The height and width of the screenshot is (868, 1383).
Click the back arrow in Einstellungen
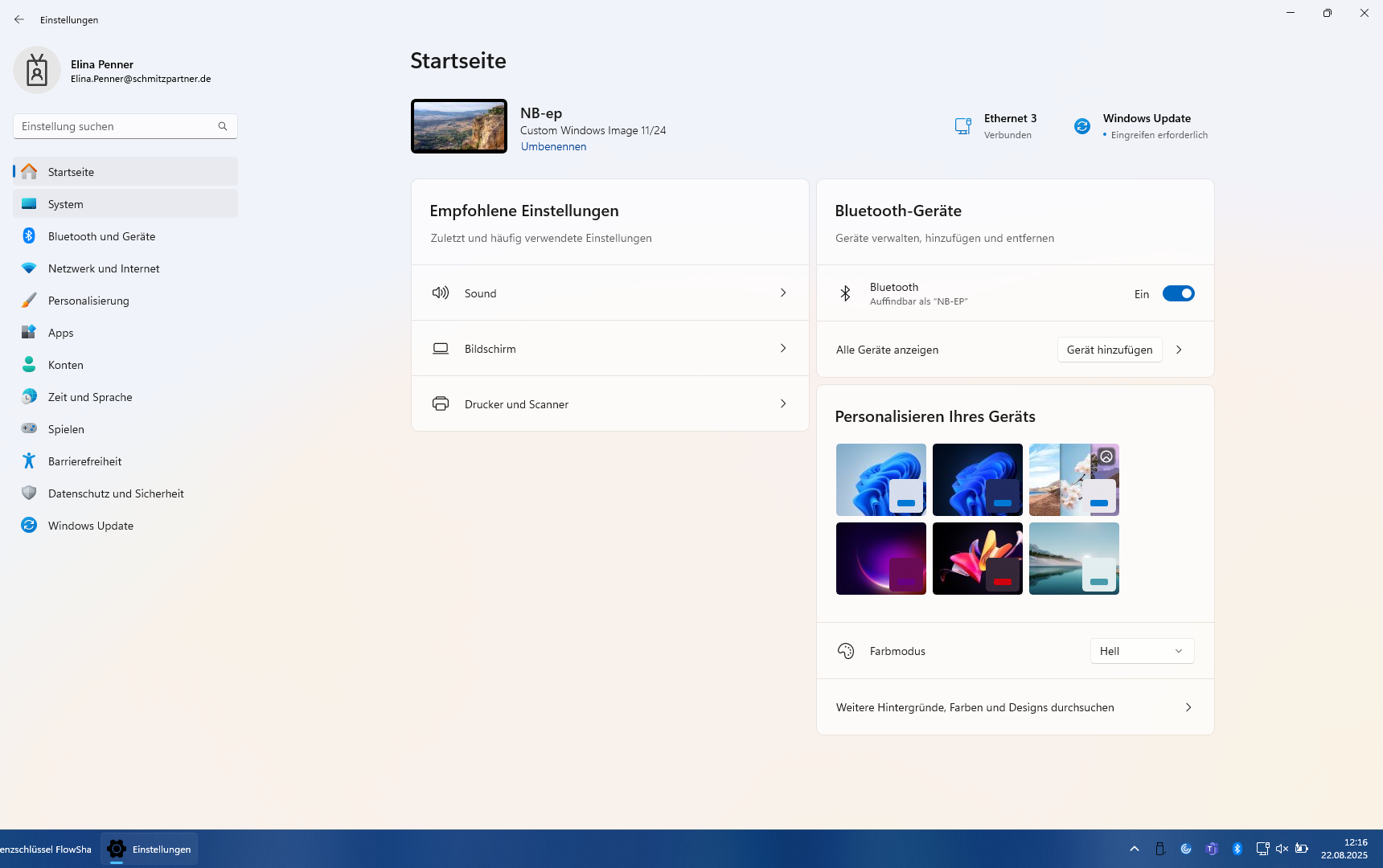pos(19,19)
